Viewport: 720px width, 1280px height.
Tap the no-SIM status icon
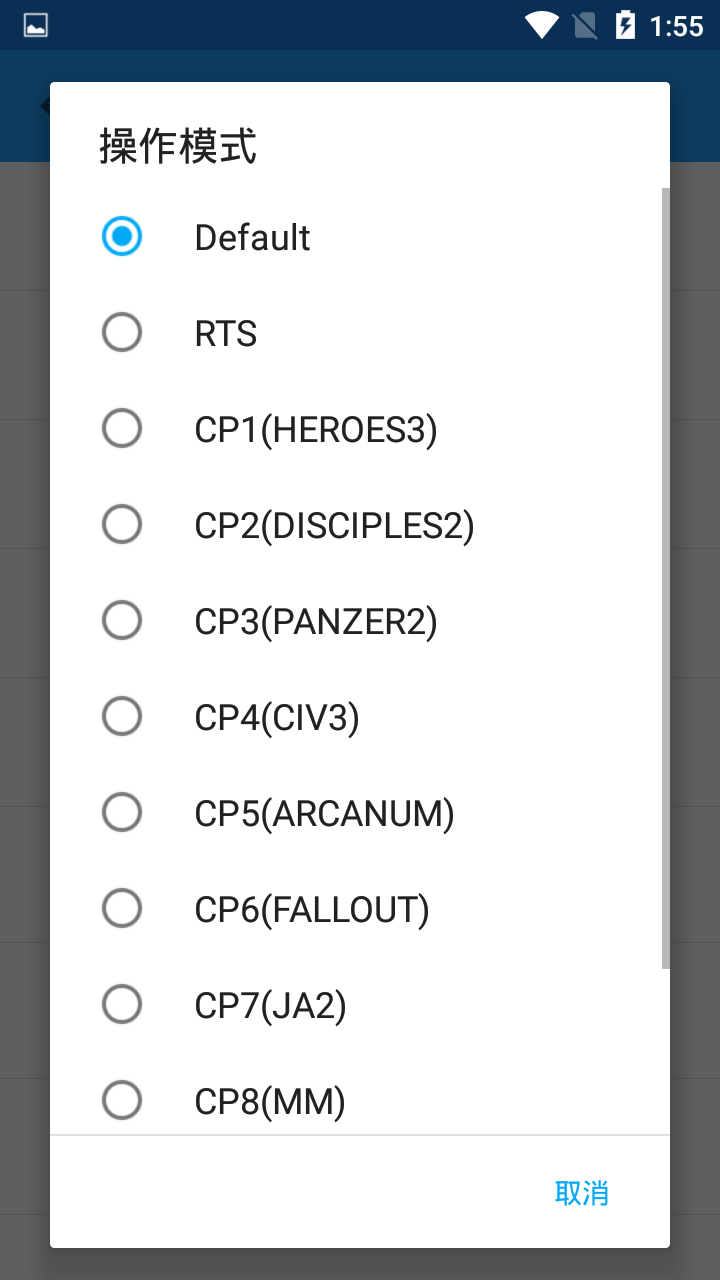586,26
